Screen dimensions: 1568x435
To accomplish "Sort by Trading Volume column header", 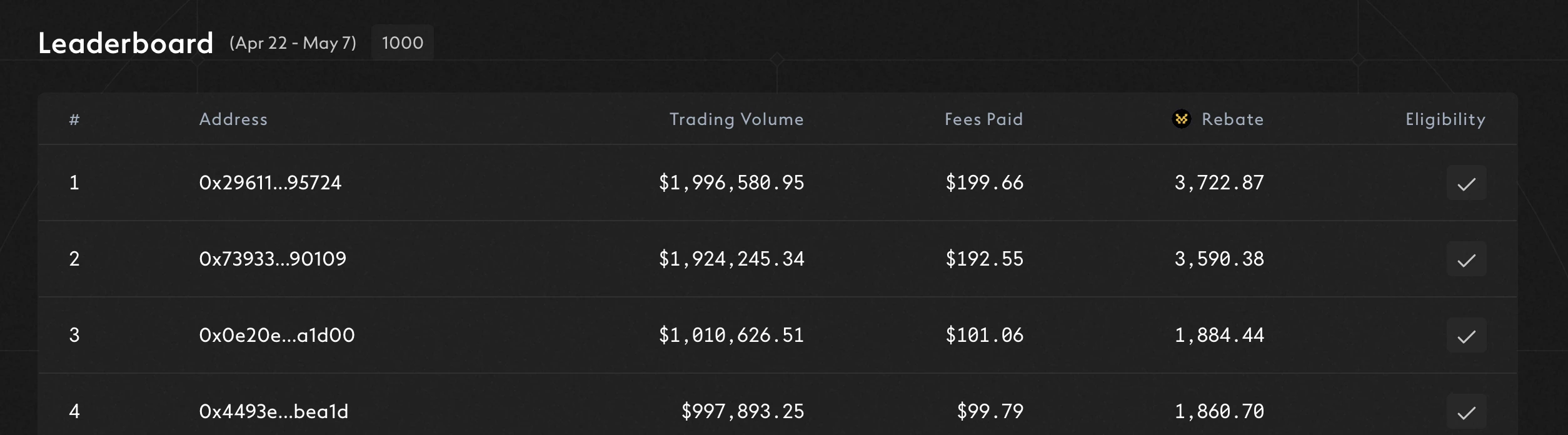I will [x=736, y=119].
